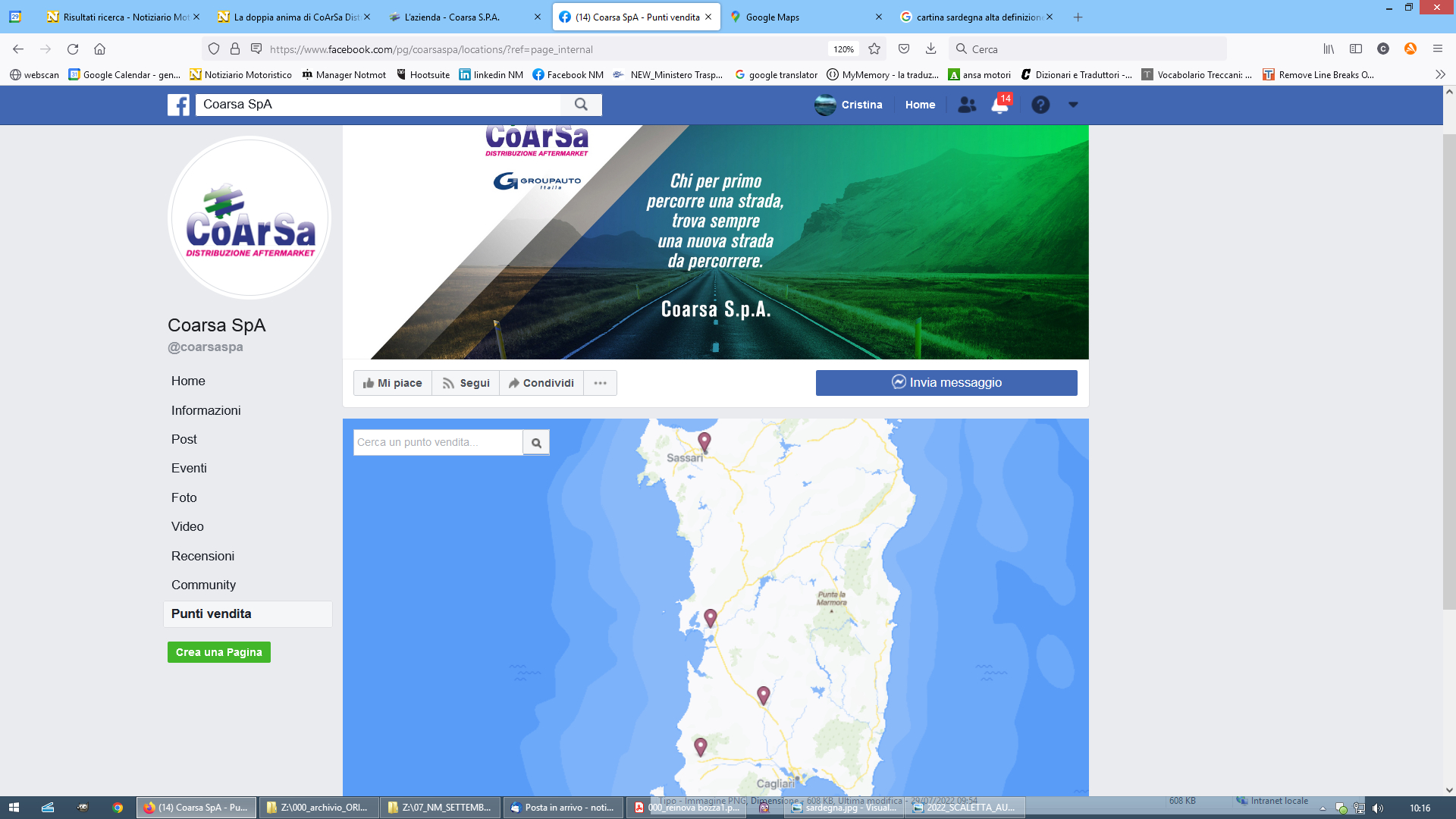Click Home in Facebook top bar
1456x819 pixels.
(920, 105)
